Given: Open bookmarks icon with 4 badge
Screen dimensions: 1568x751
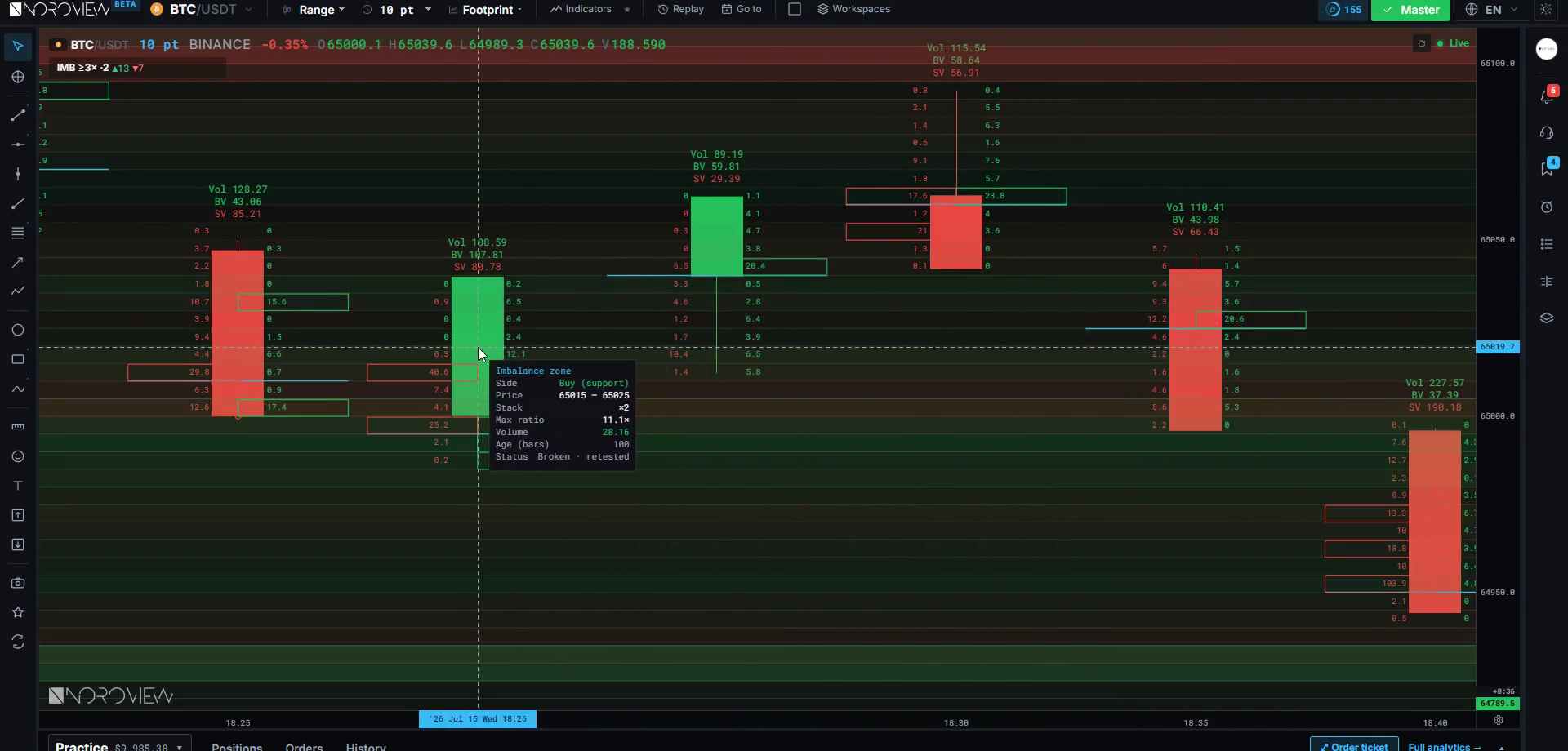Looking at the screenshot, I should pyautogui.click(x=1547, y=167).
